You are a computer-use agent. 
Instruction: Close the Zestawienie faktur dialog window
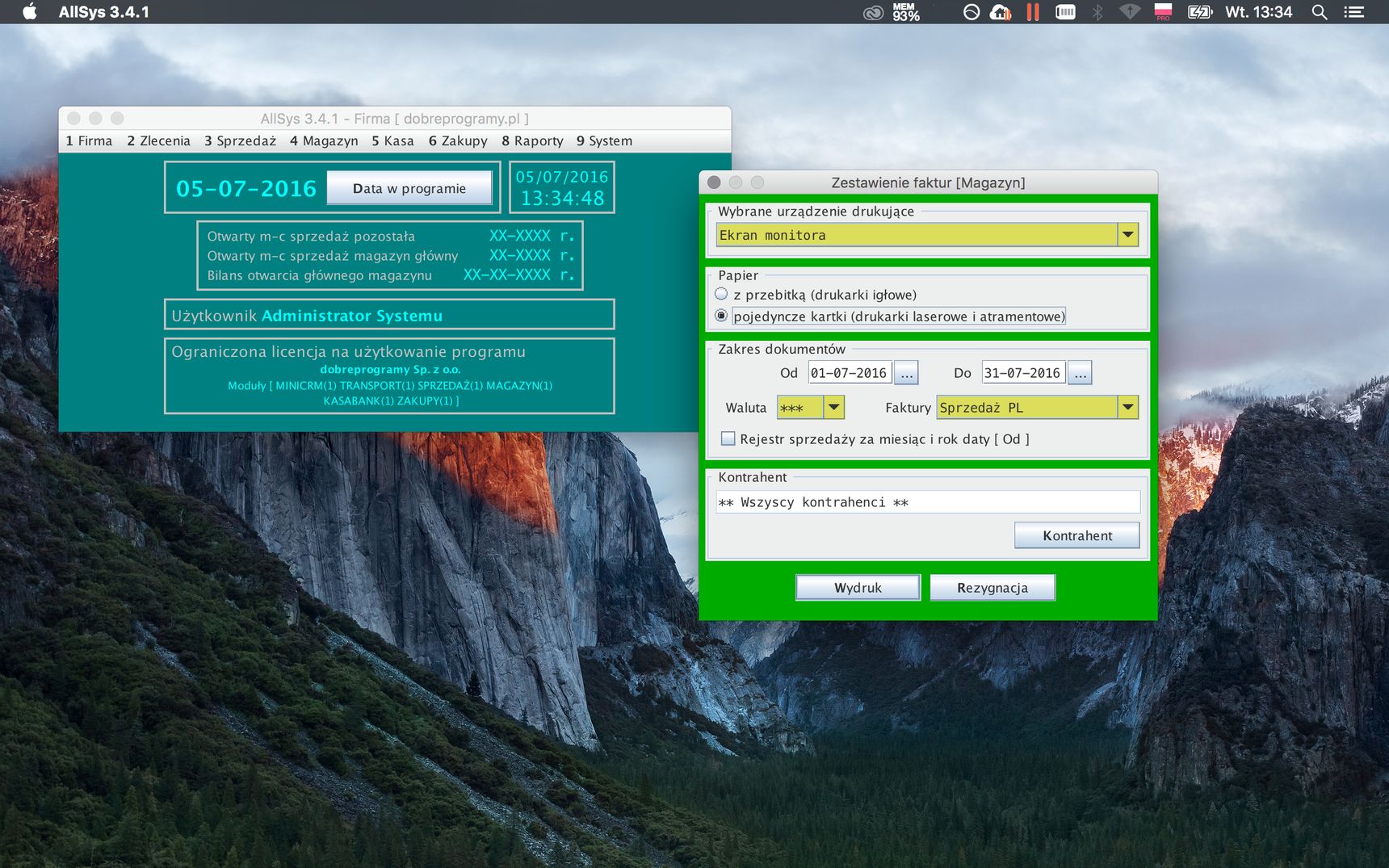714,182
